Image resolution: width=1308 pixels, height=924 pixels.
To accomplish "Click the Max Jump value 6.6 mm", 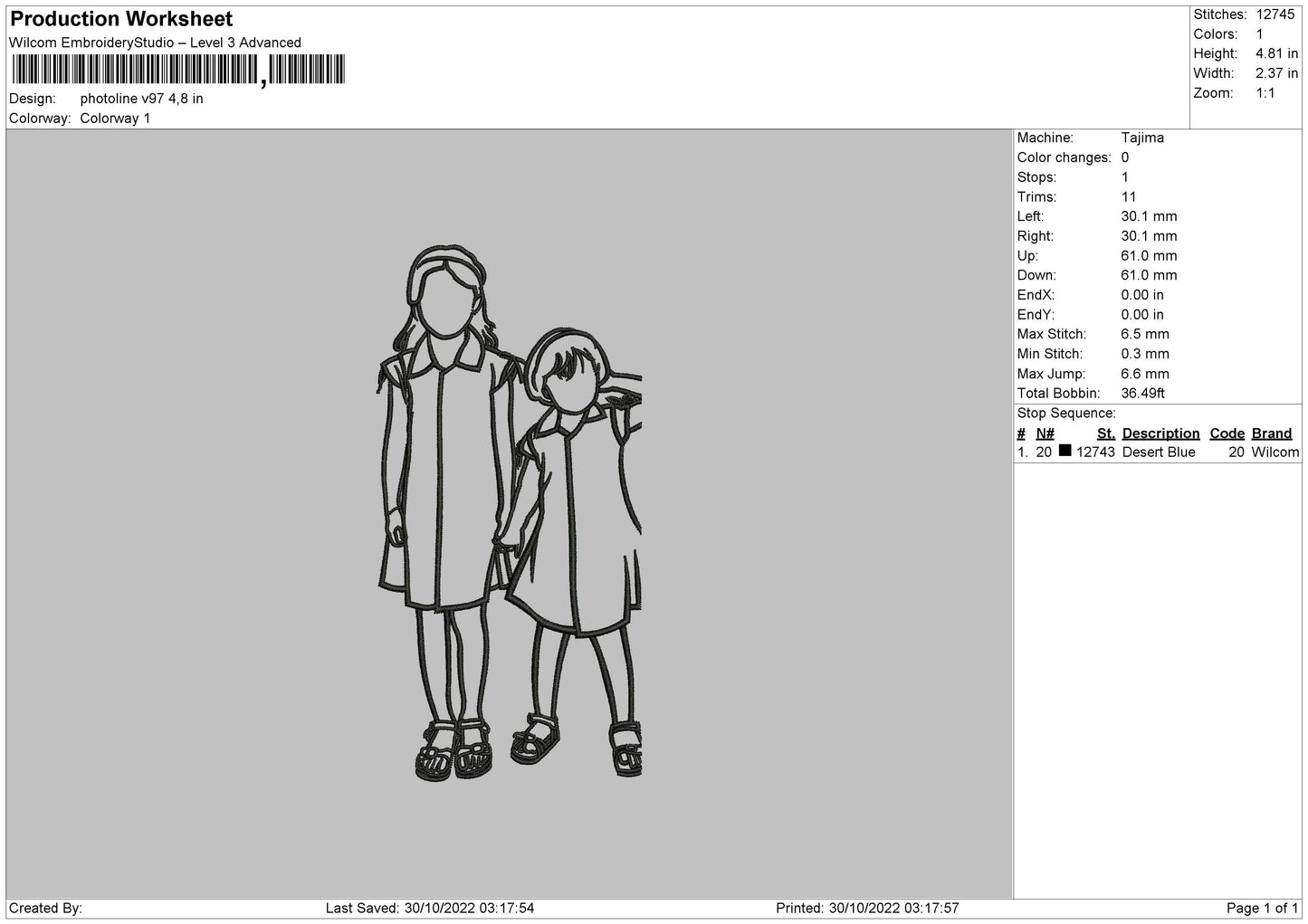I will [x=1145, y=374].
